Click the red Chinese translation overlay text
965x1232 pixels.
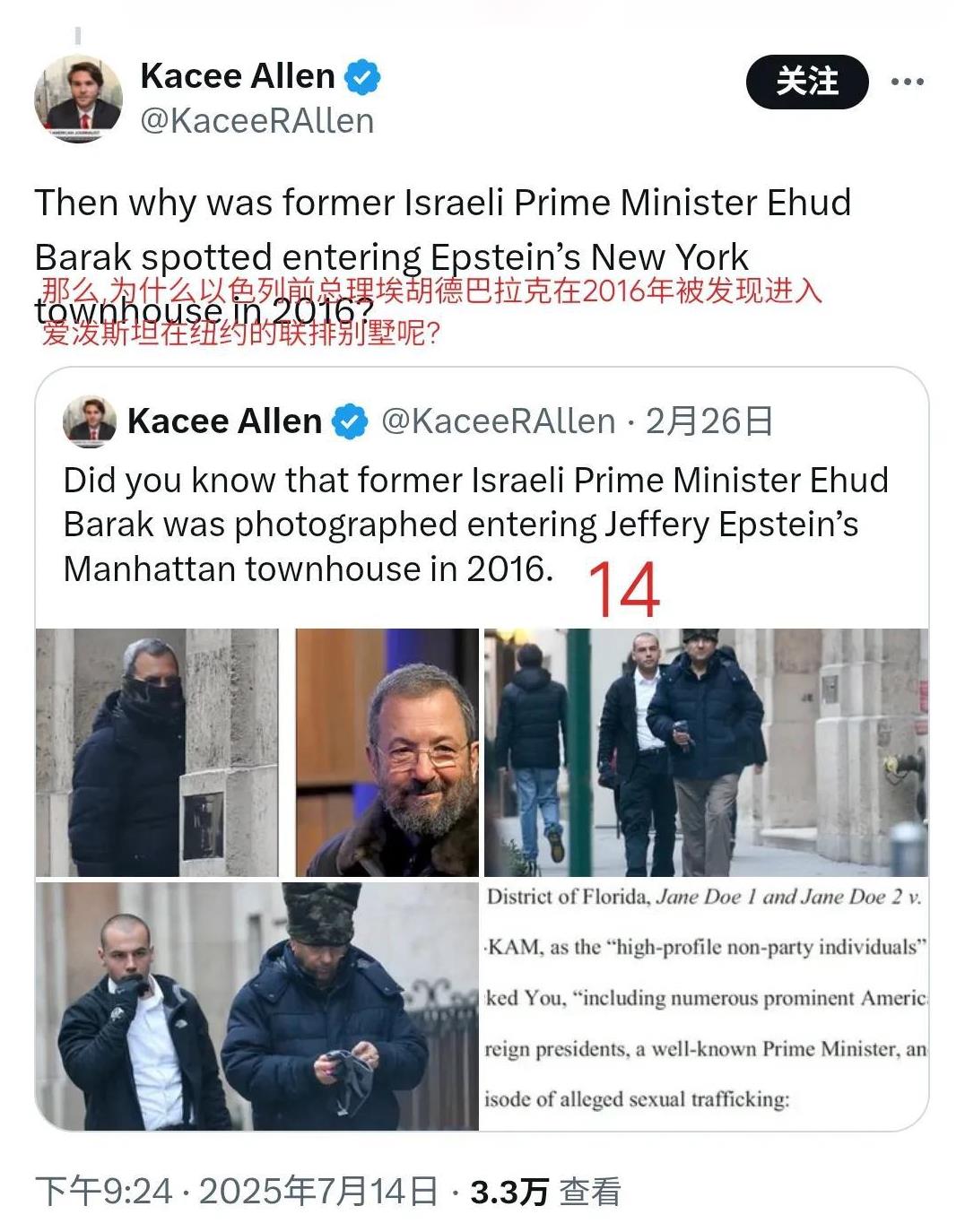pyautogui.click(x=430, y=312)
